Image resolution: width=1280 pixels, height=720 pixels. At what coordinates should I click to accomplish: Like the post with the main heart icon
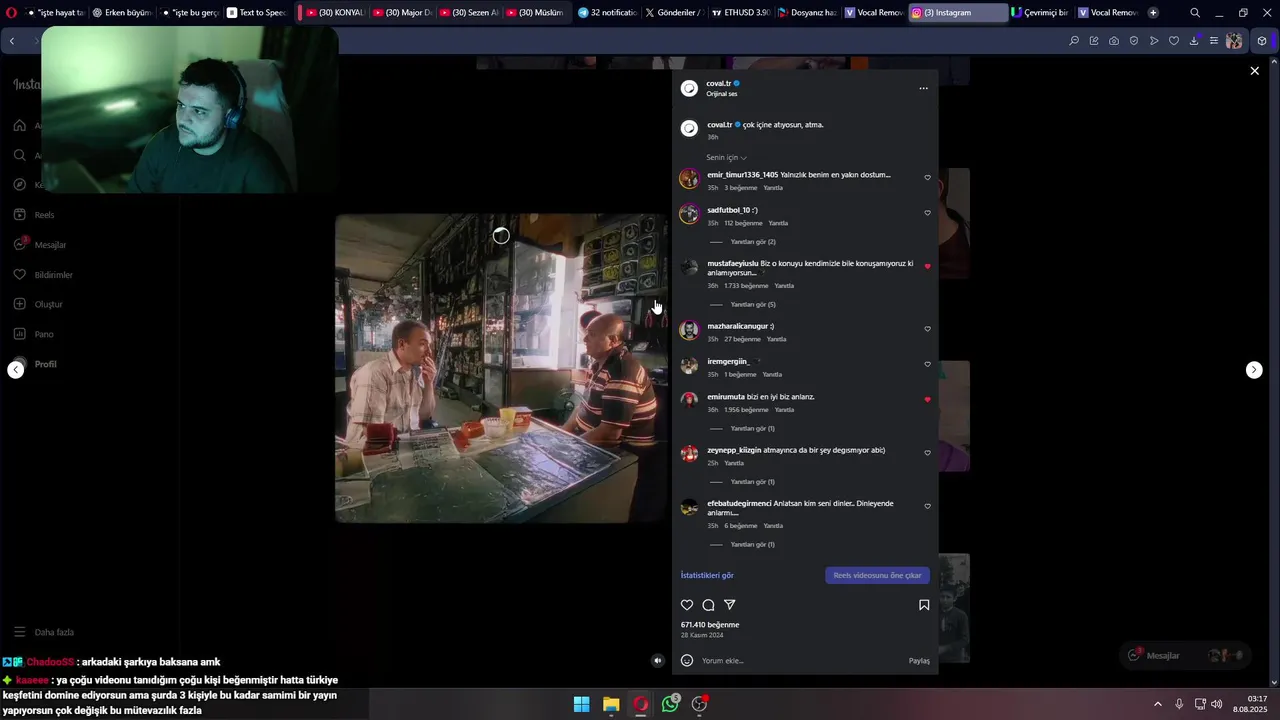pos(687,605)
